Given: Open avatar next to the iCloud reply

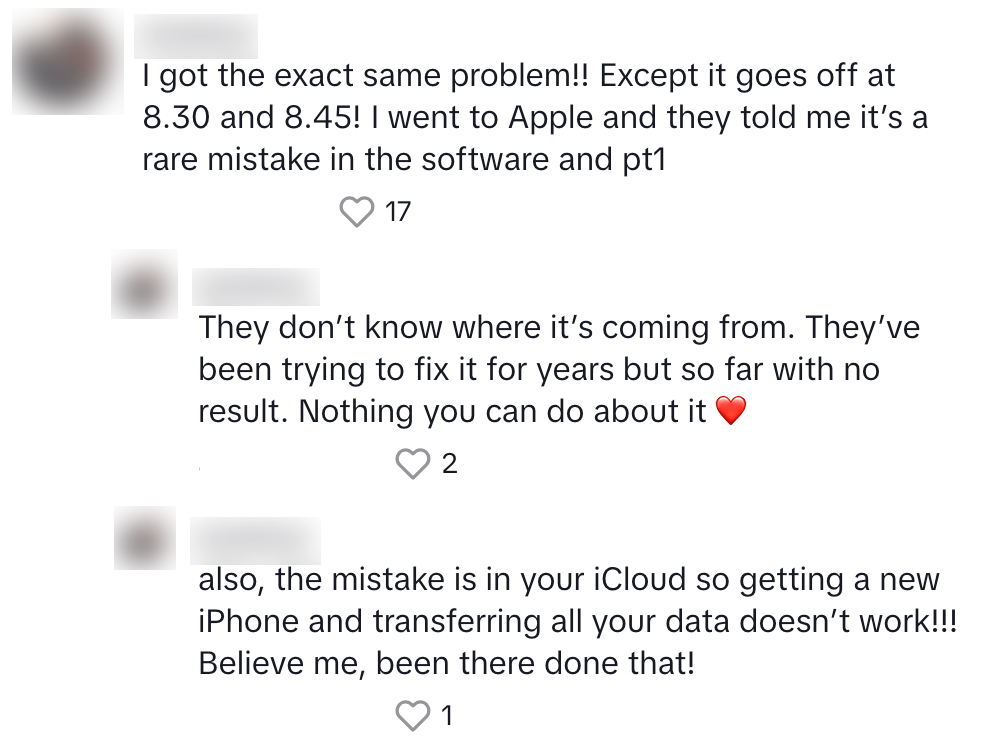Looking at the screenshot, I should click(x=145, y=540).
